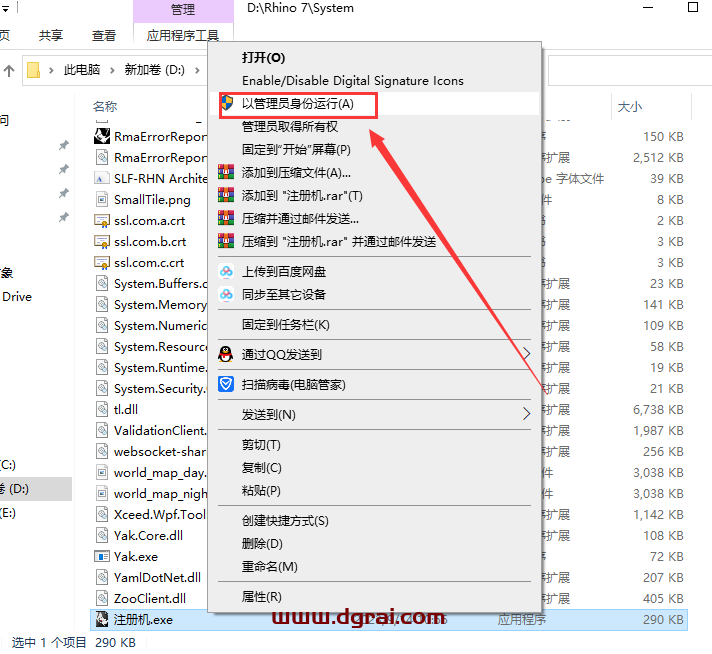712x654 pixels.
Task: Sort by the 名称 column header
Action: [105, 107]
